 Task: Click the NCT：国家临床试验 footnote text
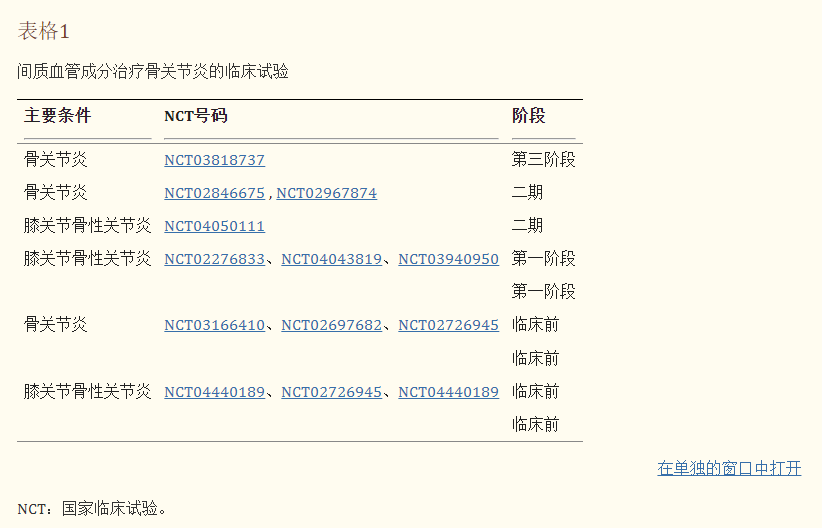[x=92, y=508]
